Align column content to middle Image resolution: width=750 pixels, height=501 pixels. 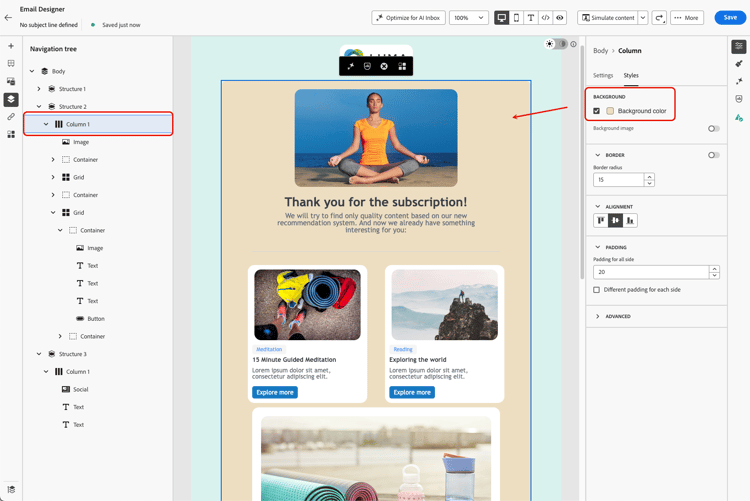click(x=616, y=221)
